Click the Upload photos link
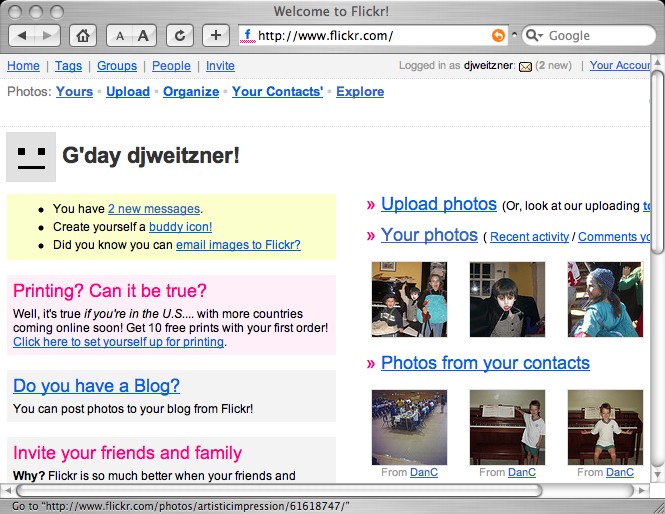Screen dimensions: 665x514 439,204
